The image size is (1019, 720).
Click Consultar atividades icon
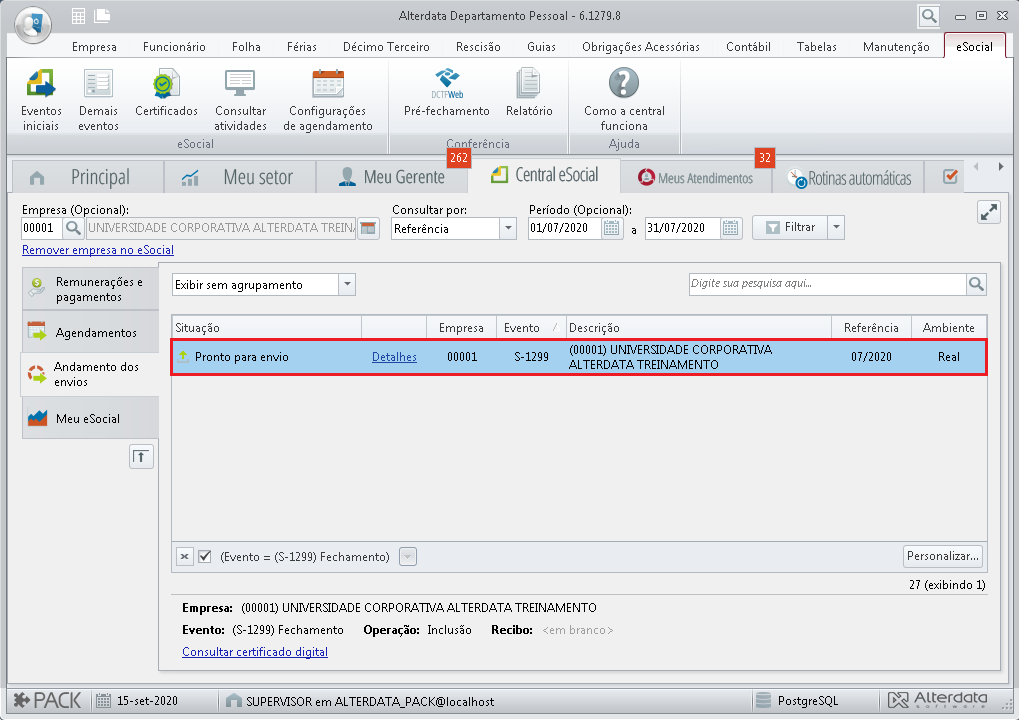pos(240,99)
